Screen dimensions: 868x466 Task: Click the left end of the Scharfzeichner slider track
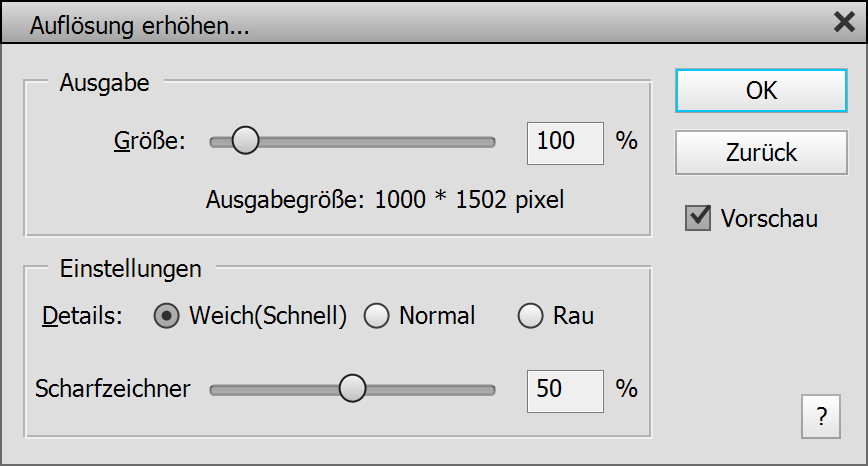215,389
